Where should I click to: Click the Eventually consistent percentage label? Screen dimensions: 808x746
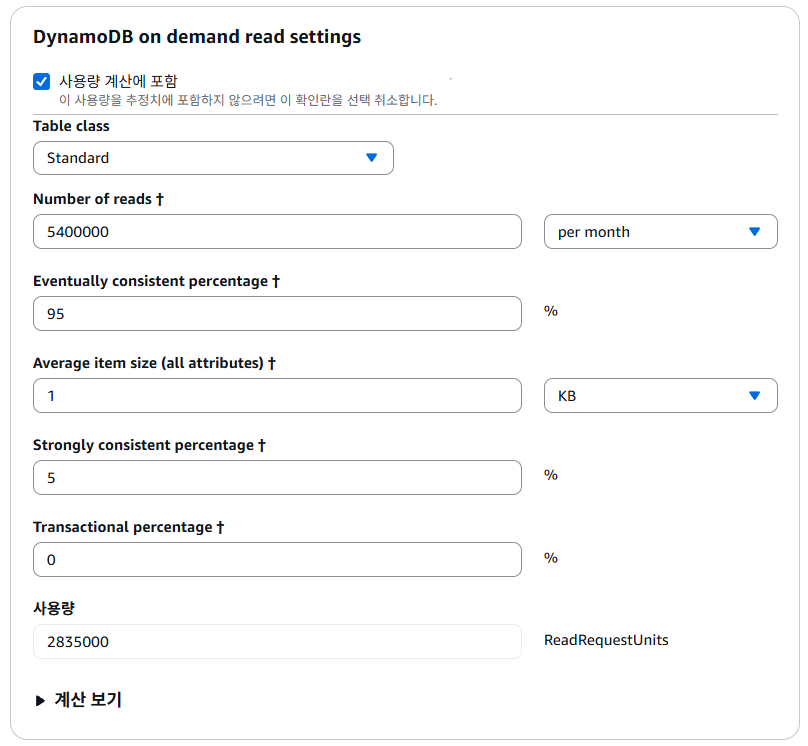(x=156, y=281)
